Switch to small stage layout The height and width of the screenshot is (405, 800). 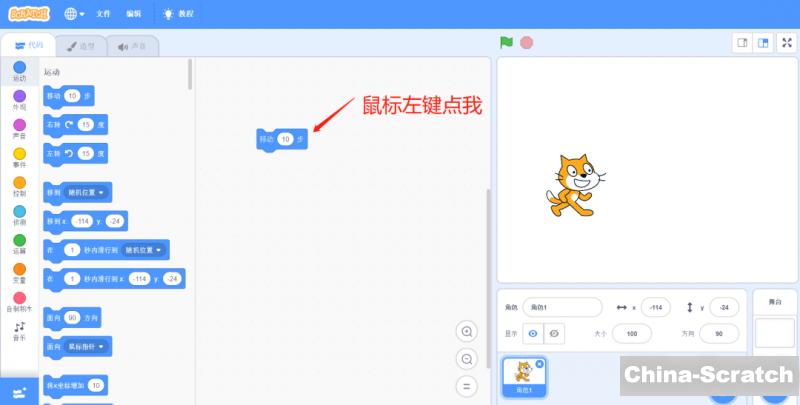[743, 43]
